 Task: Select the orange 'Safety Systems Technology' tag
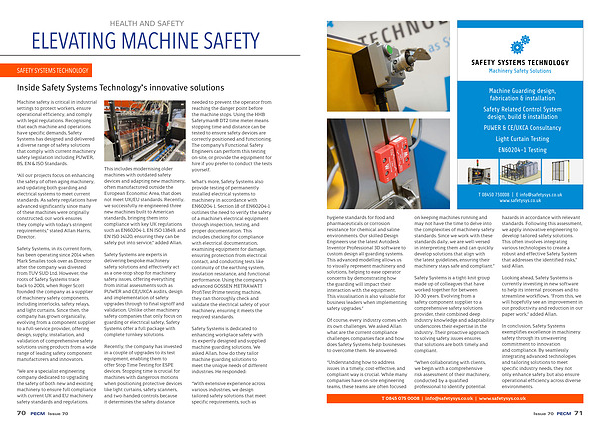(46, 70)
